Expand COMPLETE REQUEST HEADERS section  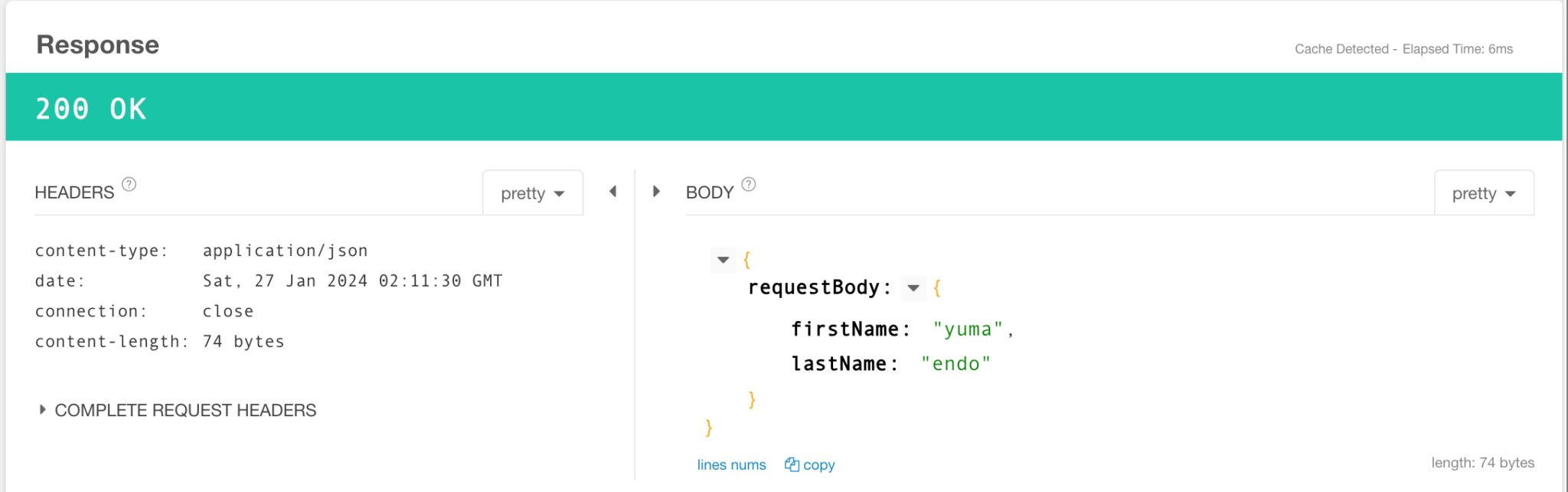click(x=43, y=410)
